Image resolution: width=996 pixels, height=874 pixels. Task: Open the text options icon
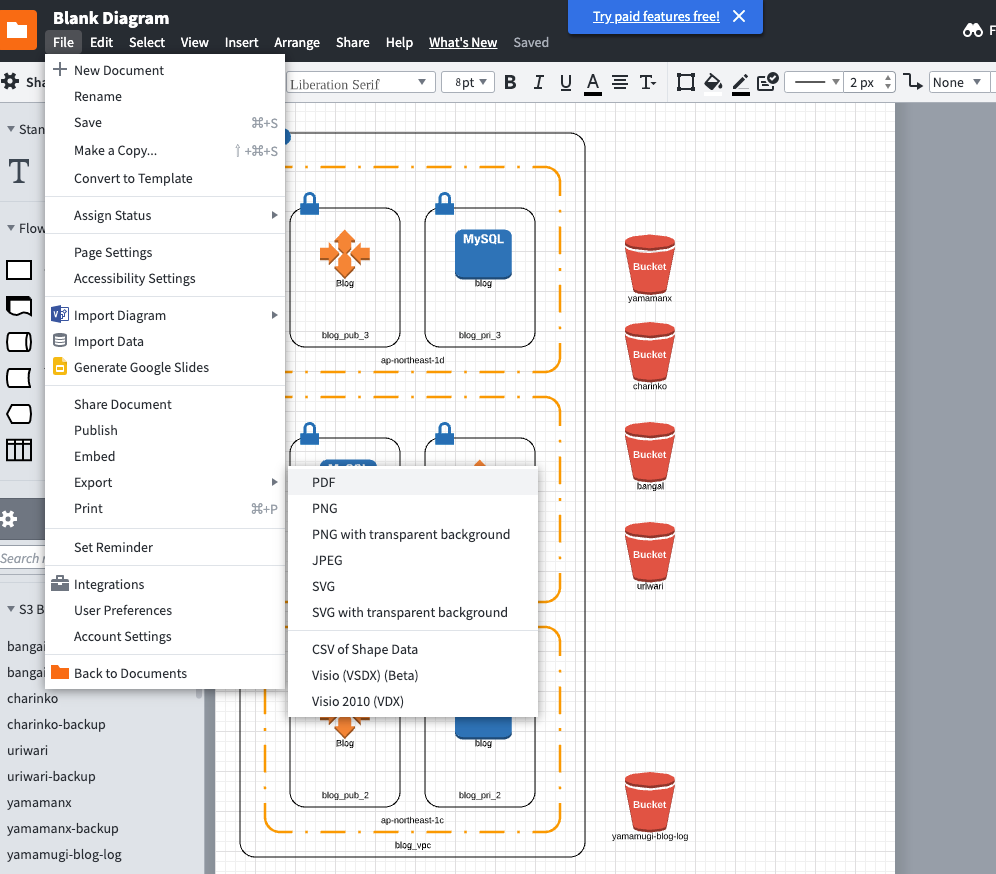648,83
